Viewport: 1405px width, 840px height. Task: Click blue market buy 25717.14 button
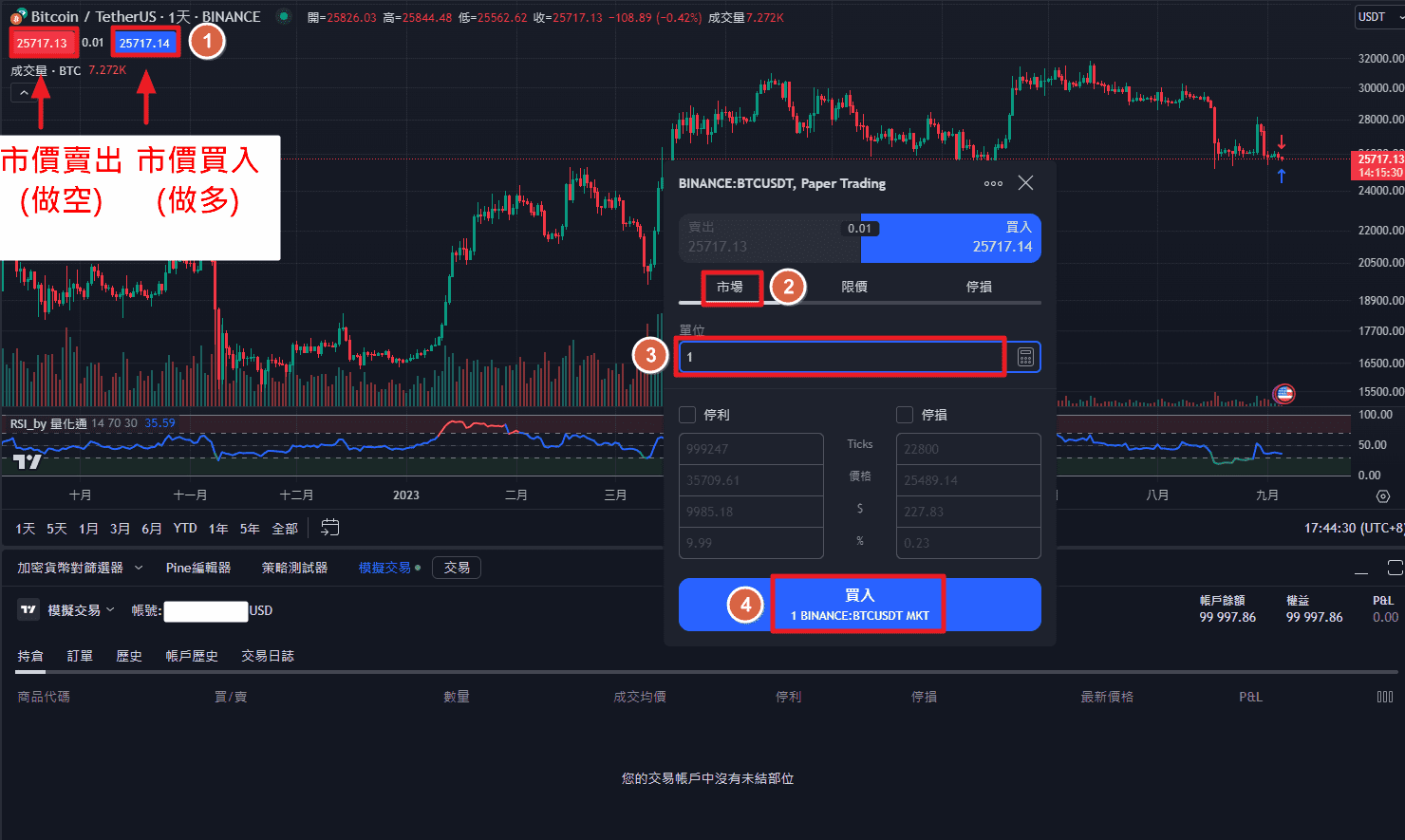144,43
